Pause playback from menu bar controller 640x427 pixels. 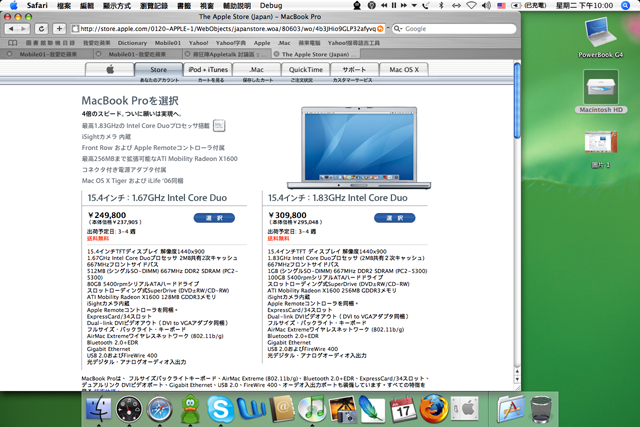point(394,5)
